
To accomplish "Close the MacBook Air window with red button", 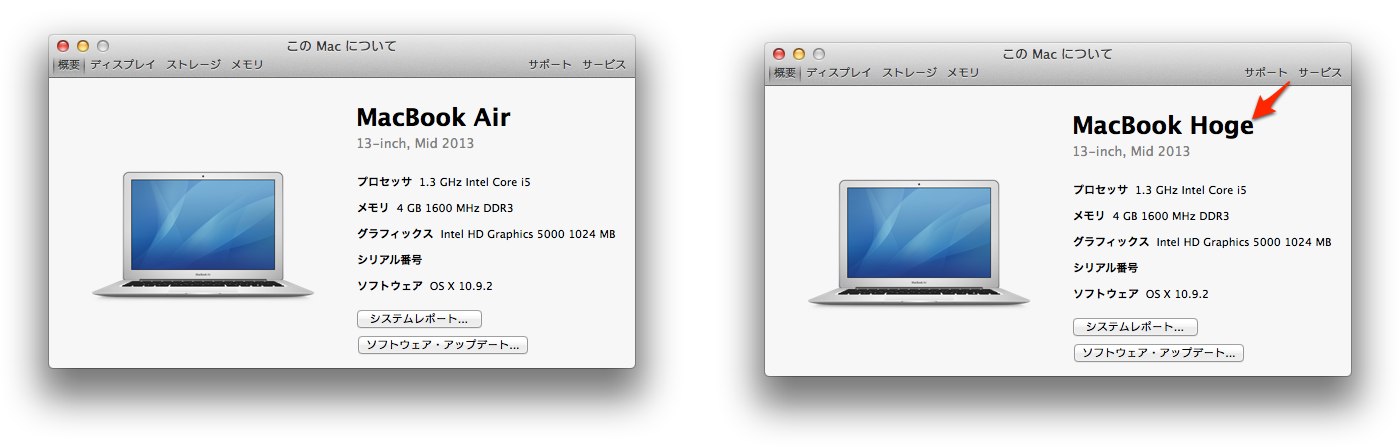I will coord(63,46).
